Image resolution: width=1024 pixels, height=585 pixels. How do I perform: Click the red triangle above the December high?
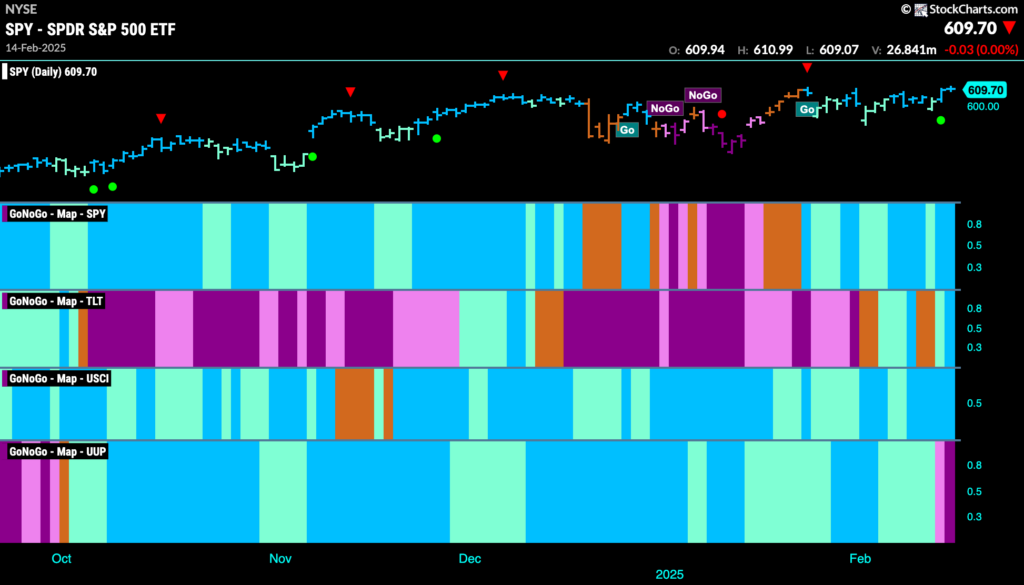pos(503,76)
